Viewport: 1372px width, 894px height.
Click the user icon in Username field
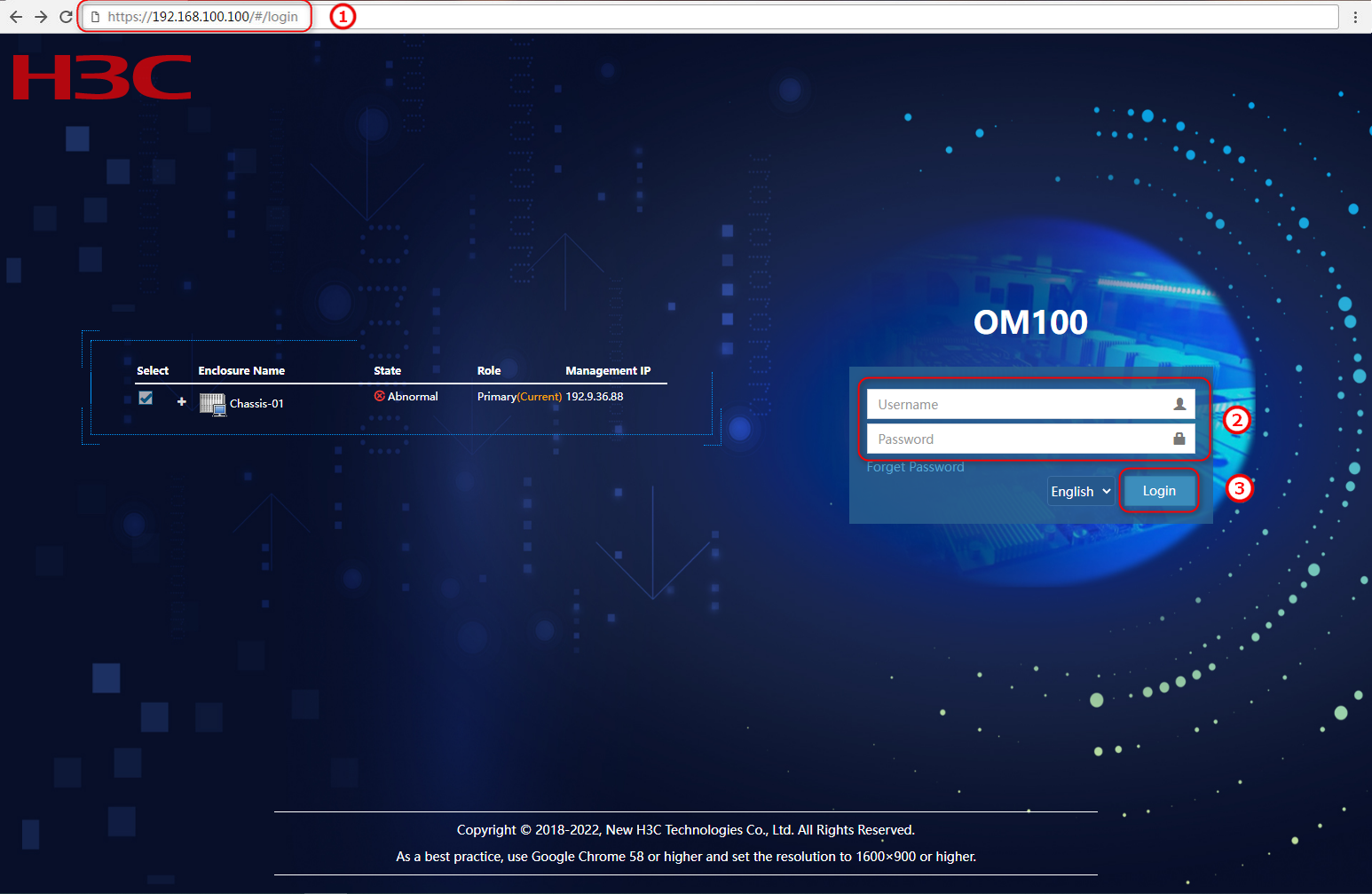point(1179,404)
